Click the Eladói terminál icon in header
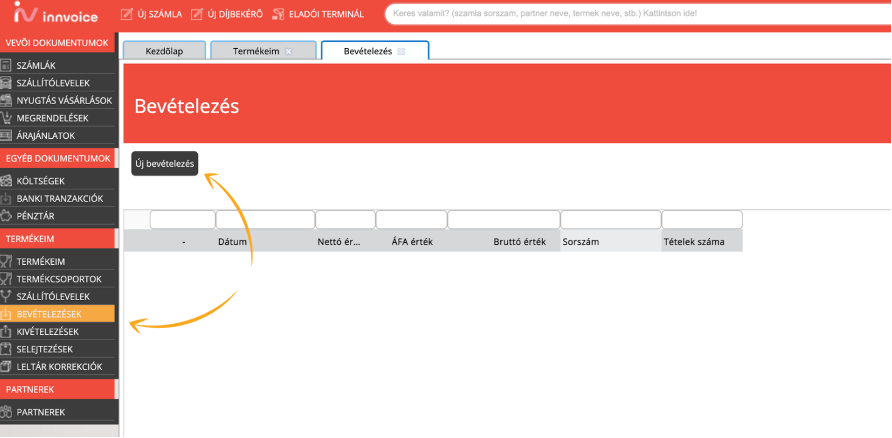 [x=278, y=14]
